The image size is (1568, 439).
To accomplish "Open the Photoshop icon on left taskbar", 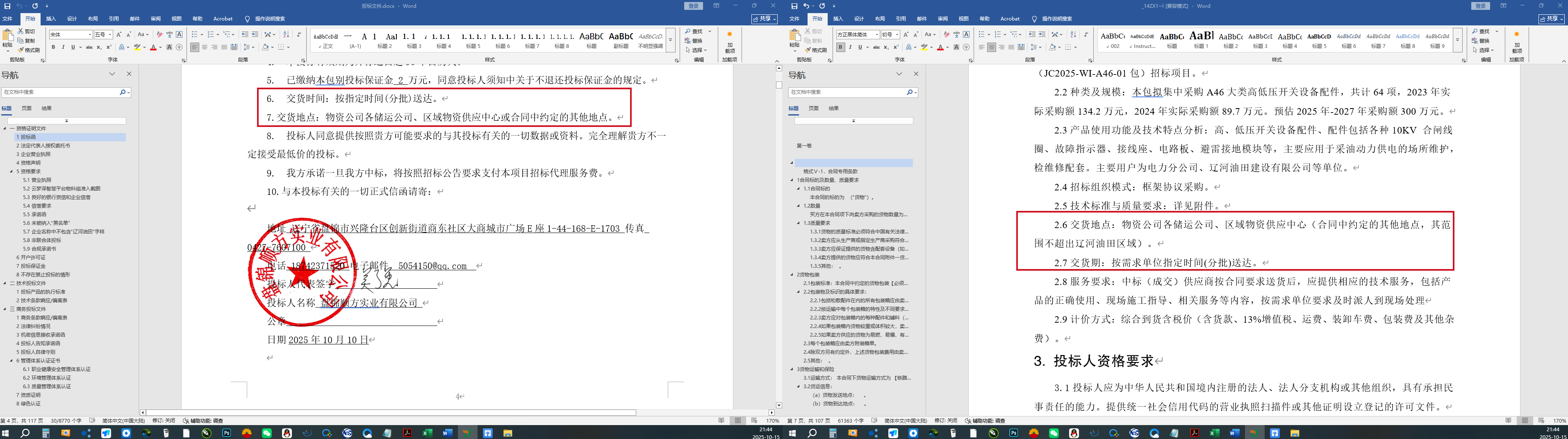I will coord(226,434).
